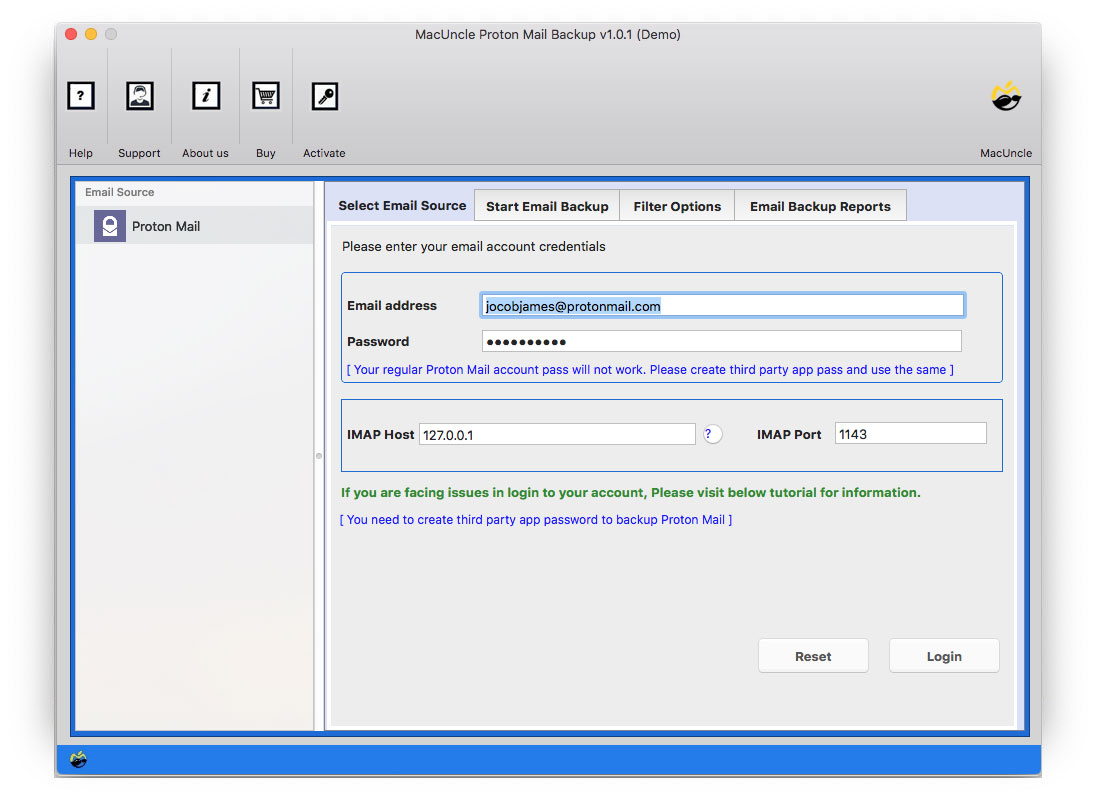
Task: Stay on the Select Email Source tab
Action: pos(401,205)
